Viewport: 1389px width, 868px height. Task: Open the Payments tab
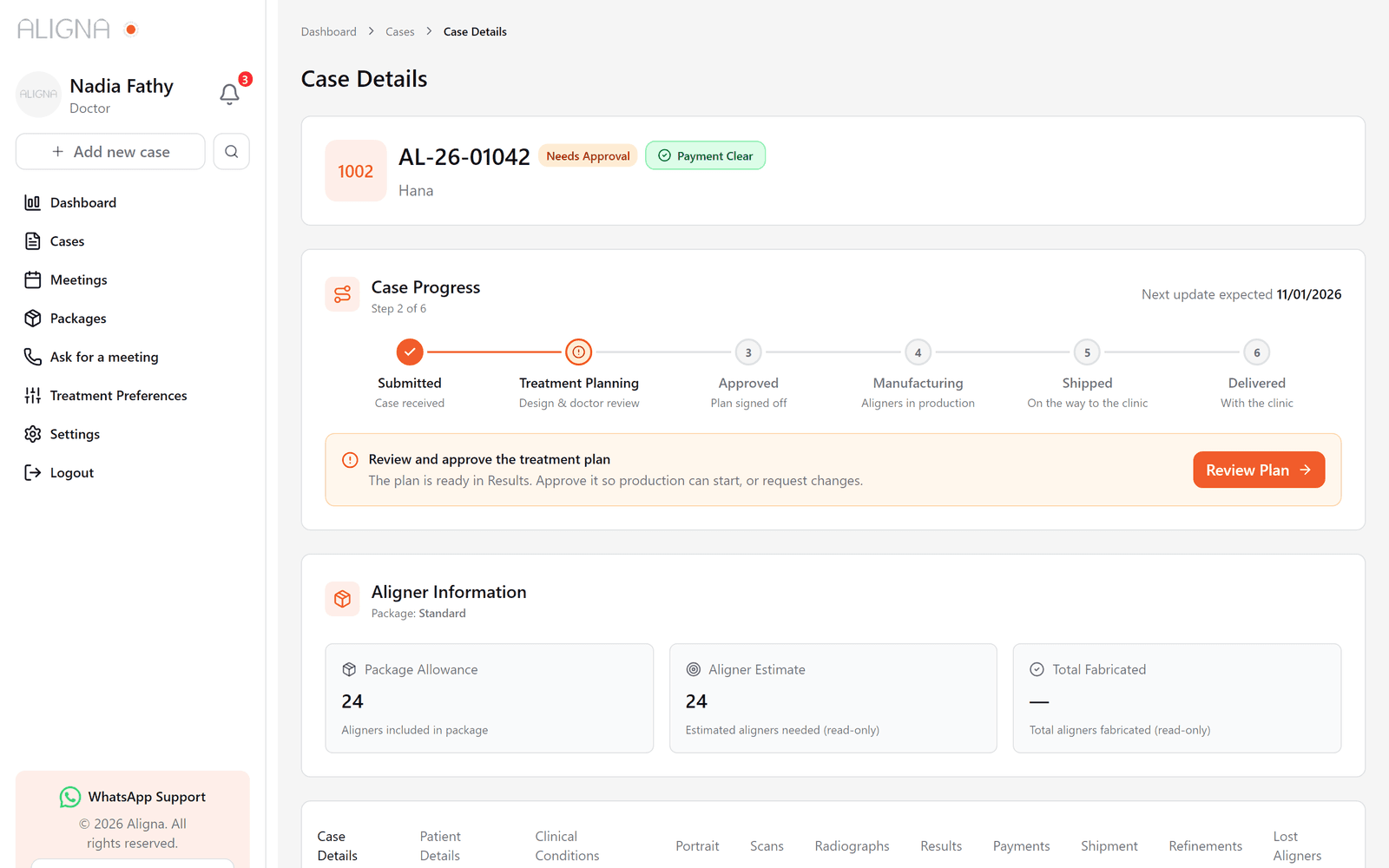[x=1021, y=845]
